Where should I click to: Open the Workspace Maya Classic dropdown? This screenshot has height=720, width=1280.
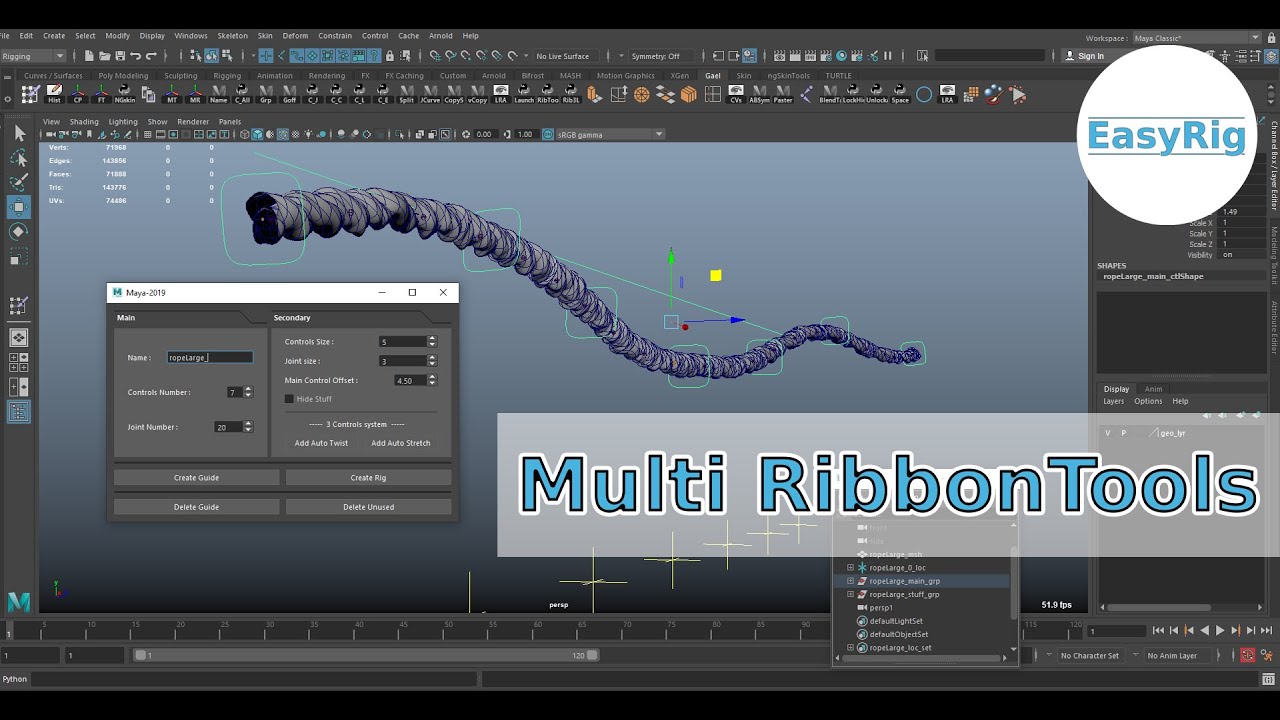pos(1196,38)
